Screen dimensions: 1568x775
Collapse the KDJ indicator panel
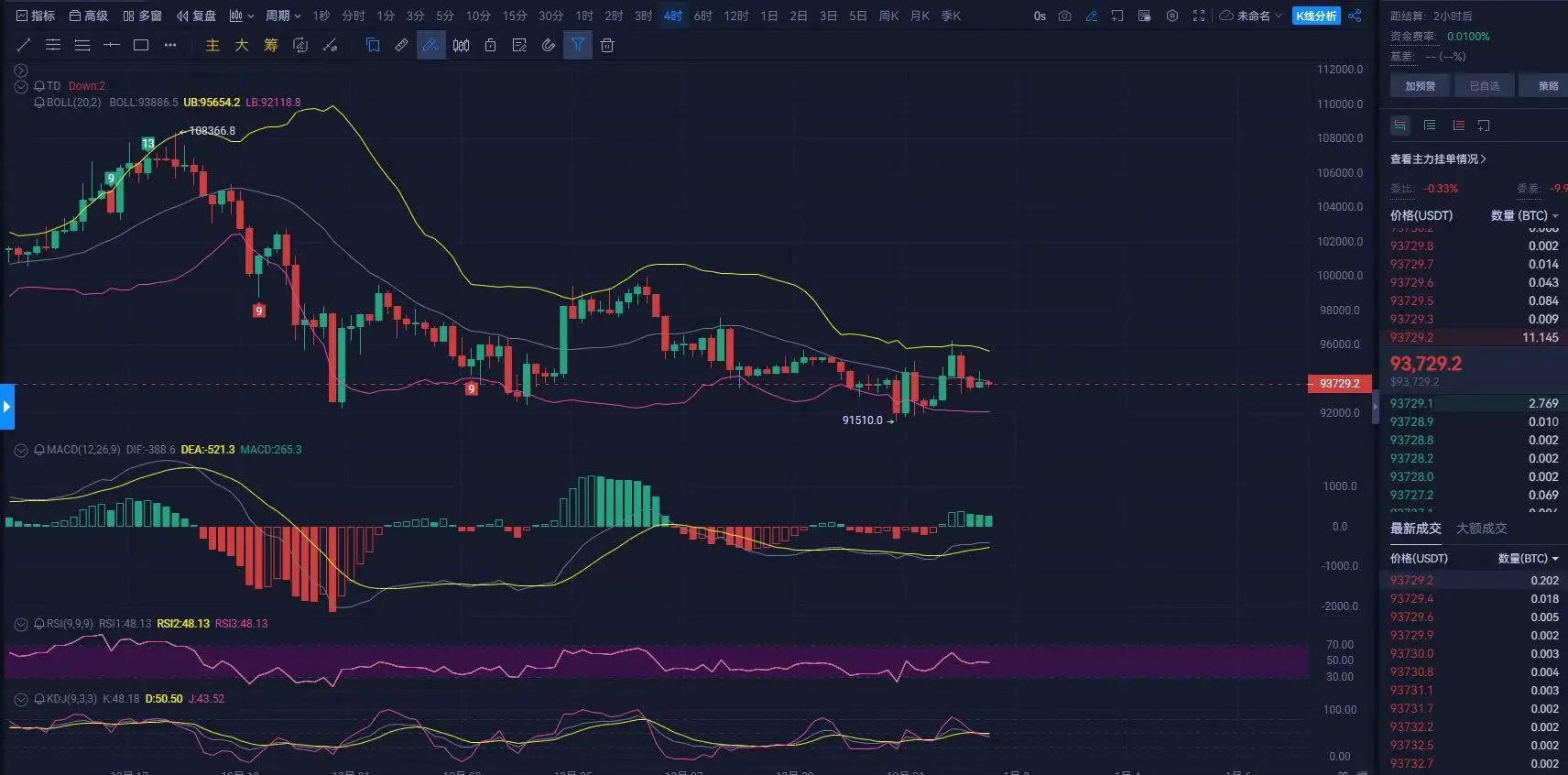21,699
